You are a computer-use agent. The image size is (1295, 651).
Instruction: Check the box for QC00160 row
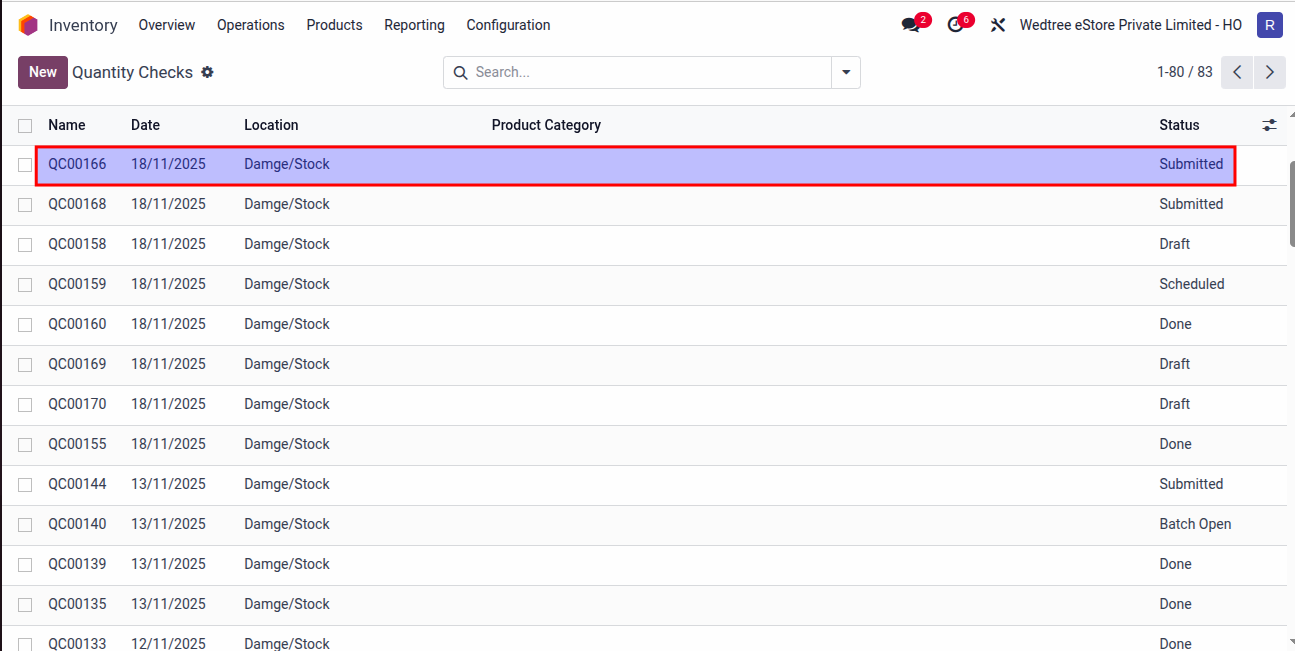pyautogui.click(x=25, y=325)
